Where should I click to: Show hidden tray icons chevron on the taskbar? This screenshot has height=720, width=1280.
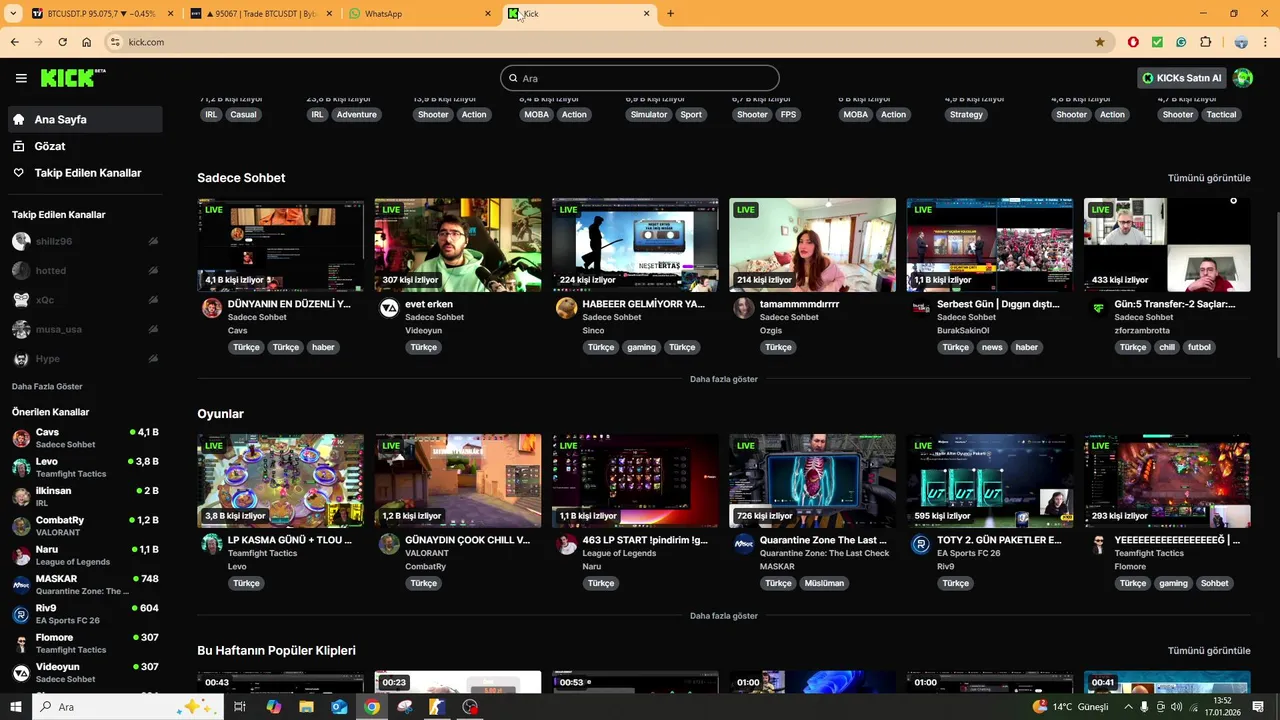tap(1128, 707)
